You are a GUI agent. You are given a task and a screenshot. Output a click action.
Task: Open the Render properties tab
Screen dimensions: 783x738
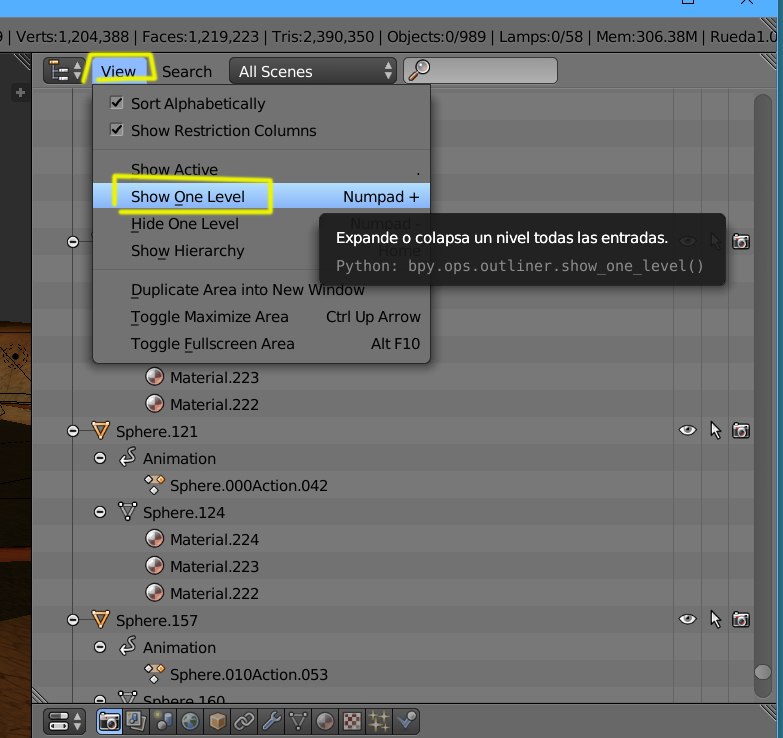click(x=109, y=722)
